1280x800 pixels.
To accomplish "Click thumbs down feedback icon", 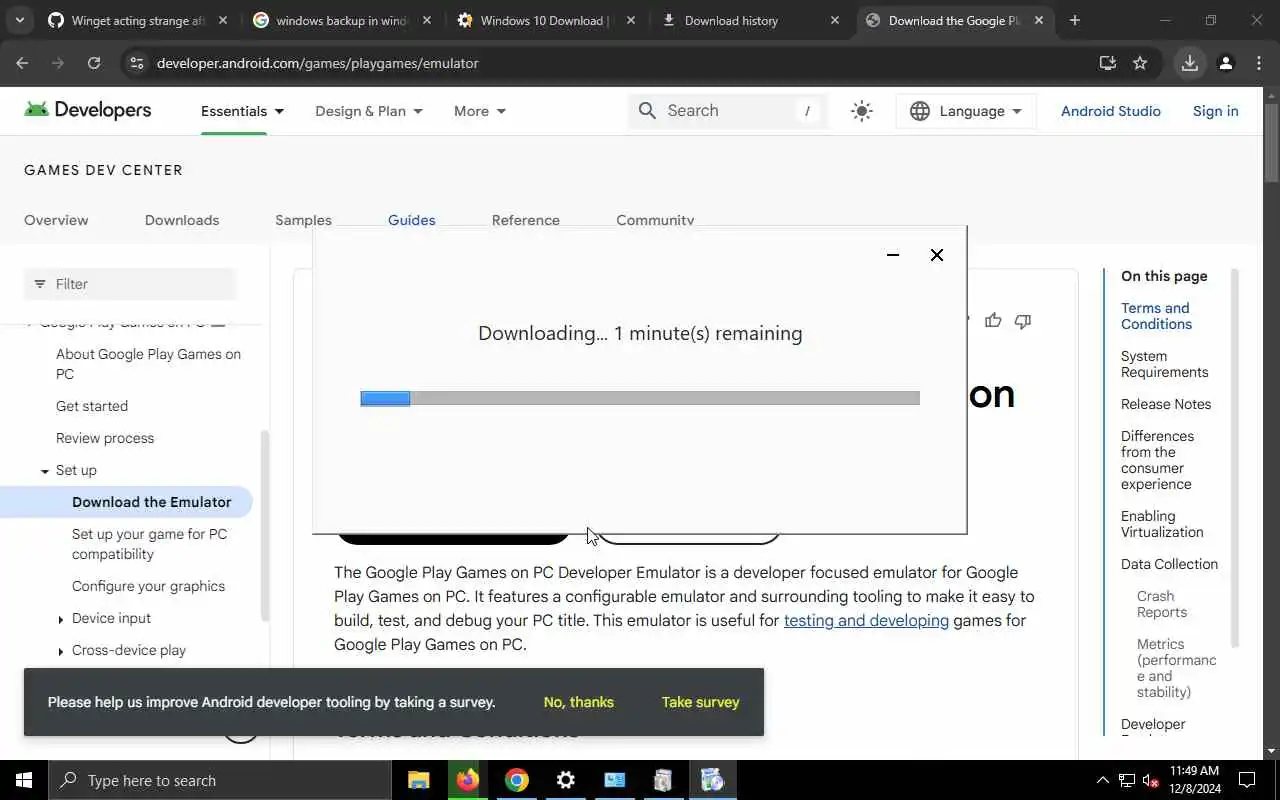I will (x=1023, y=321).
